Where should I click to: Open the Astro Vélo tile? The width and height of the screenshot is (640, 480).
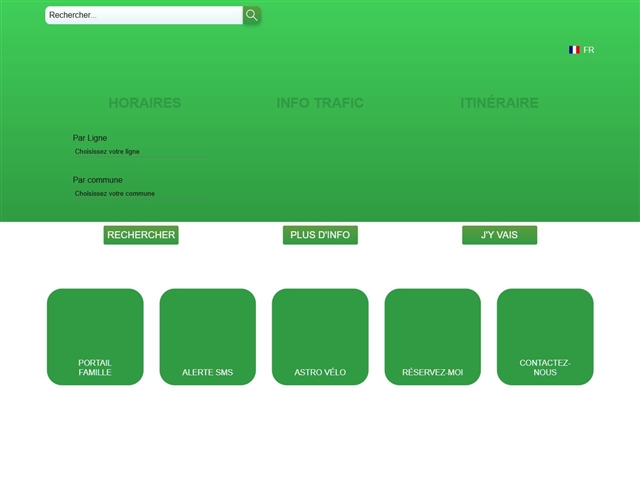point(320,336)
